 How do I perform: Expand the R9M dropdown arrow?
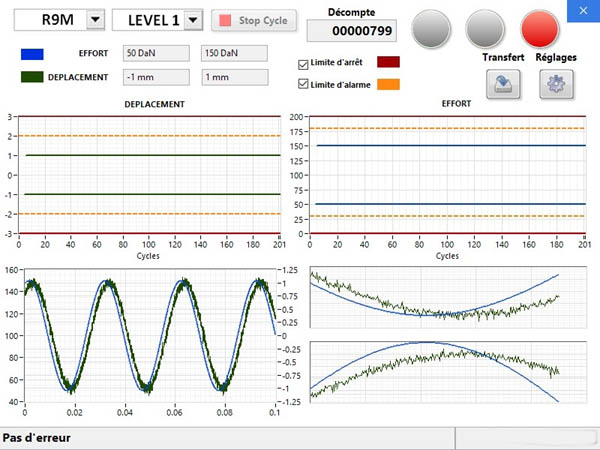point(95,19)
